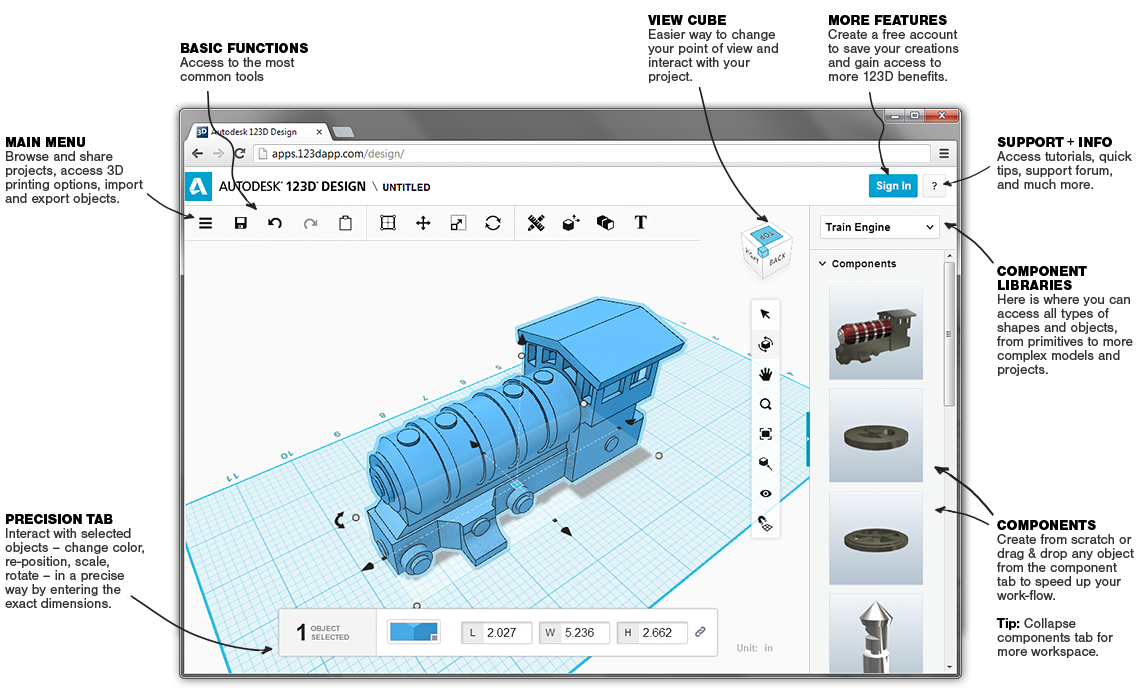Activate the Orbit view tool
Screen dimensions: 1140x690
[766, 344]
